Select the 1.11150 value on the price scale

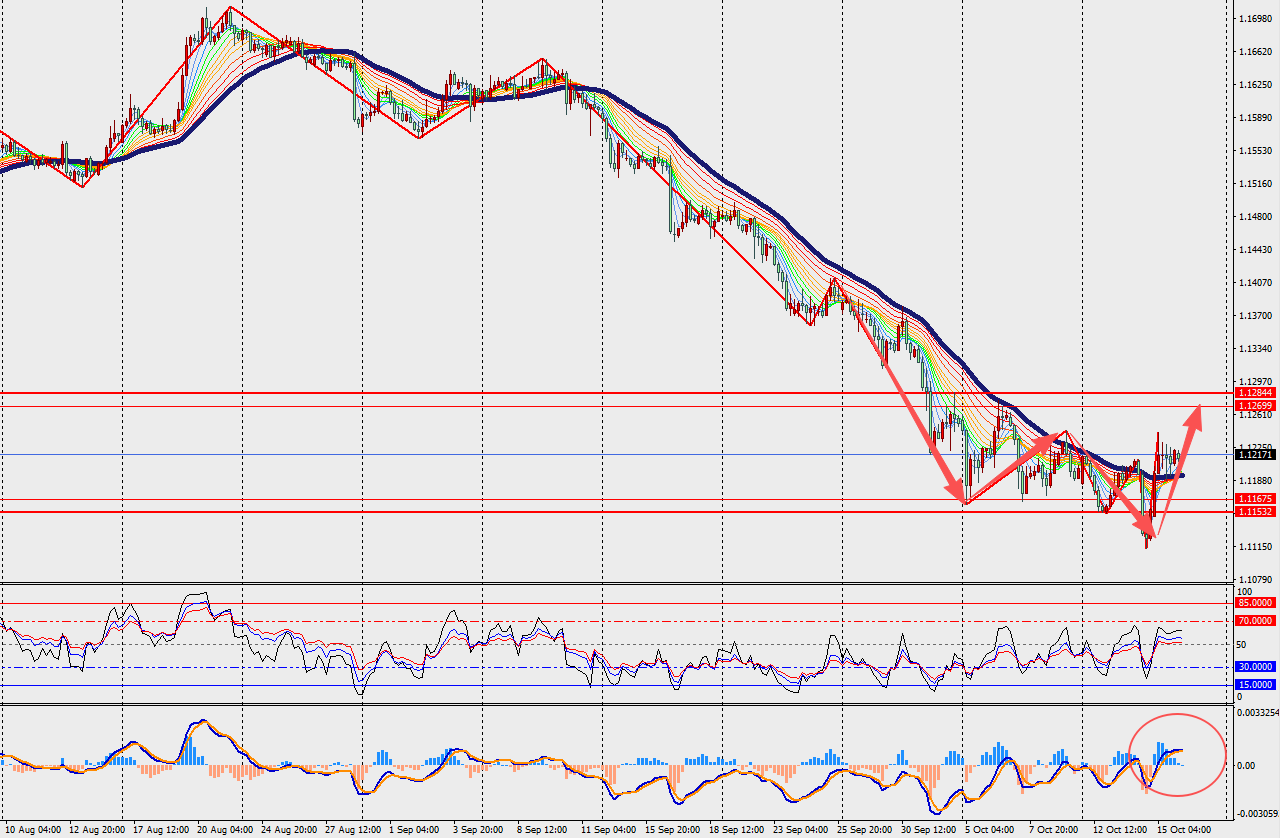coord(1254,547)
